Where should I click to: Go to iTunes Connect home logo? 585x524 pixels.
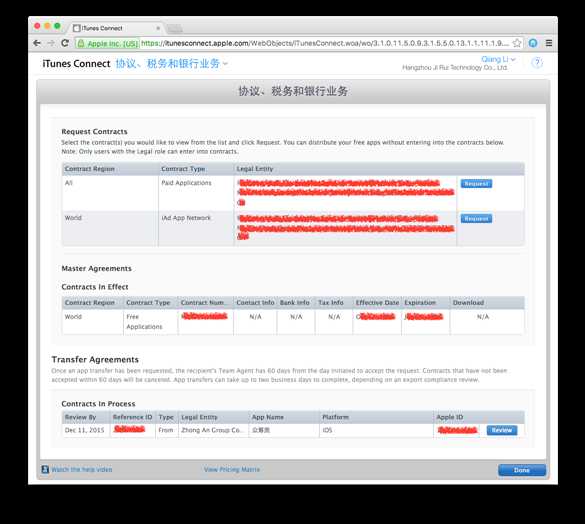[x=76, y=64]
